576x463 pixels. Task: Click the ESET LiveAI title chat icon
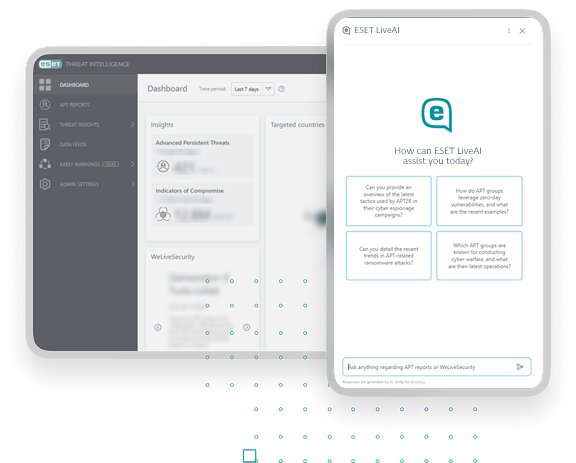(x=346, y=30)
